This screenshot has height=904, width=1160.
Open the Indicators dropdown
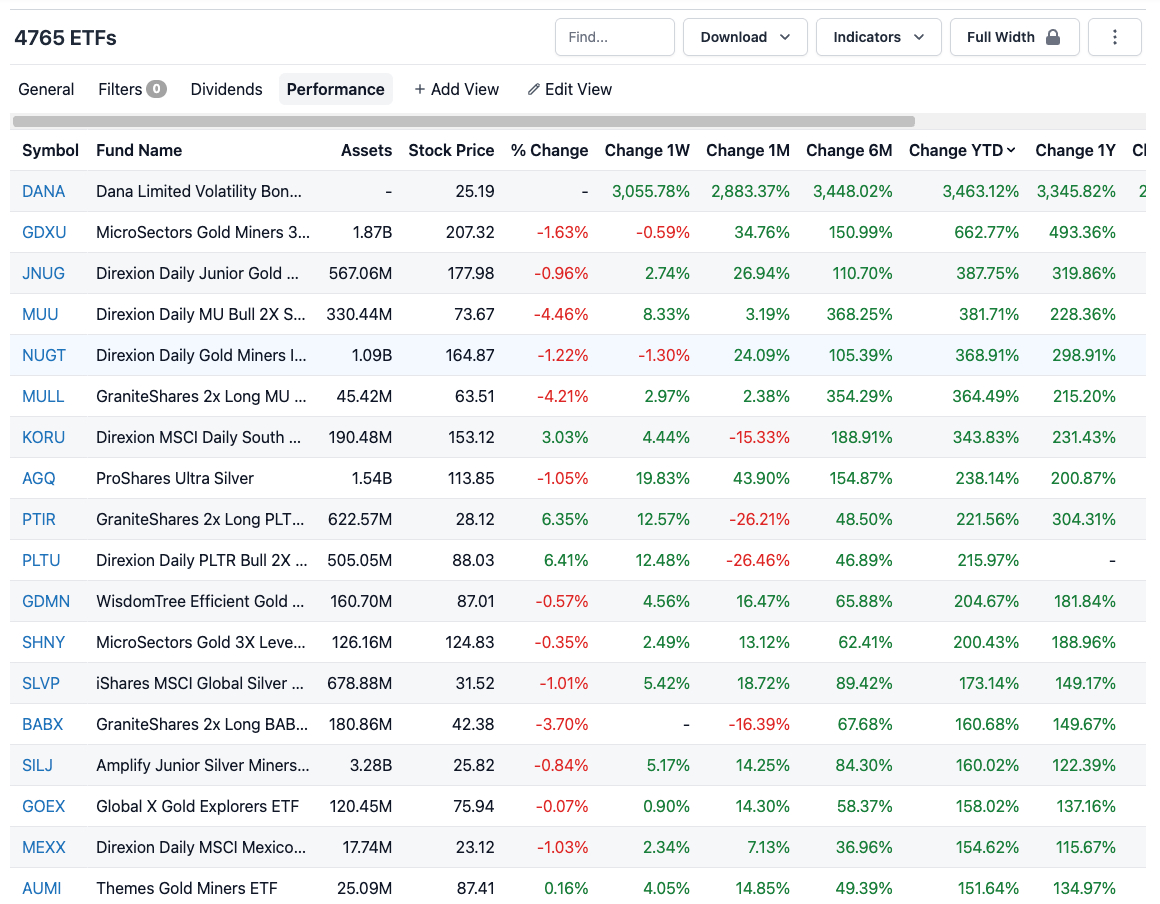pyautogui.click(x=878, y=37)
